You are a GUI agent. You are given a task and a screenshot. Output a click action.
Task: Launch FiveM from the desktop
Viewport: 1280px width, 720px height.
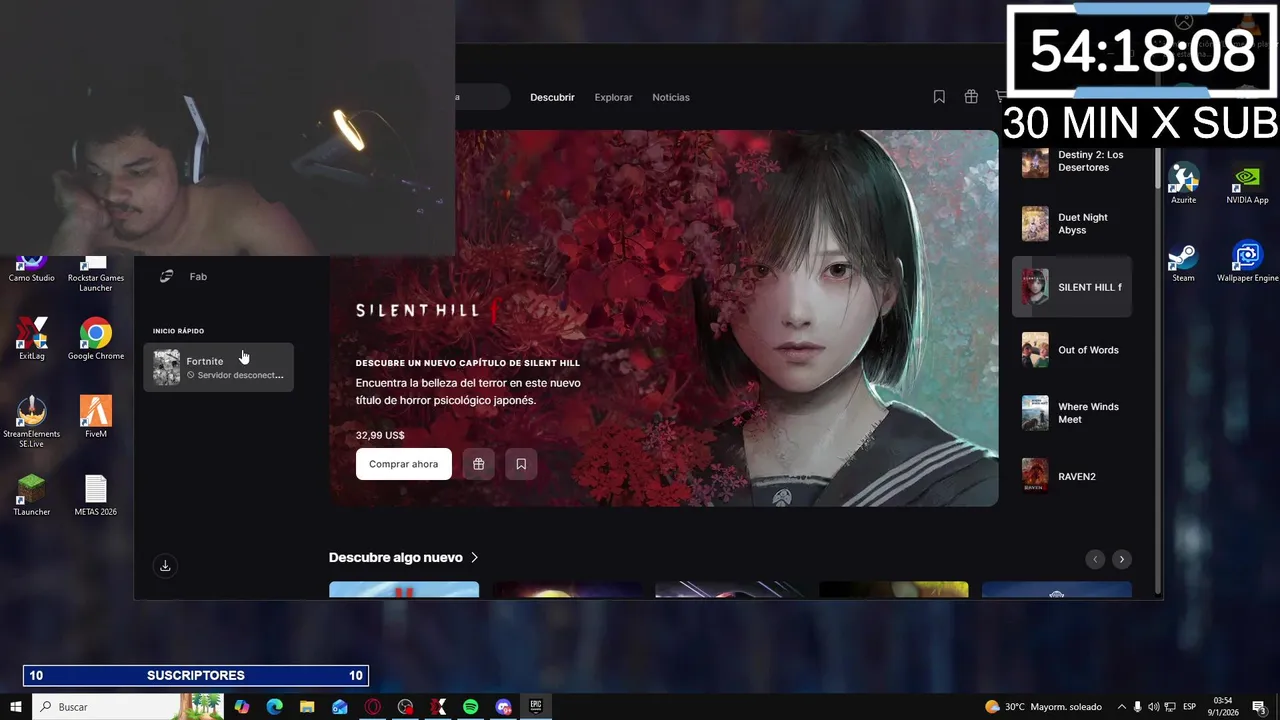tap(96, 416)
